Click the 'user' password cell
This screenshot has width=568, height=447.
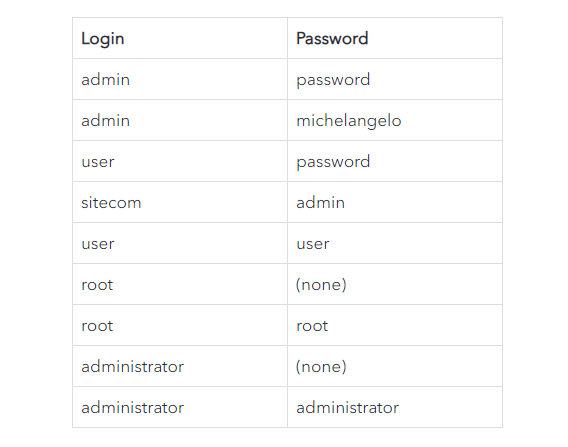(x=395, y=243)
